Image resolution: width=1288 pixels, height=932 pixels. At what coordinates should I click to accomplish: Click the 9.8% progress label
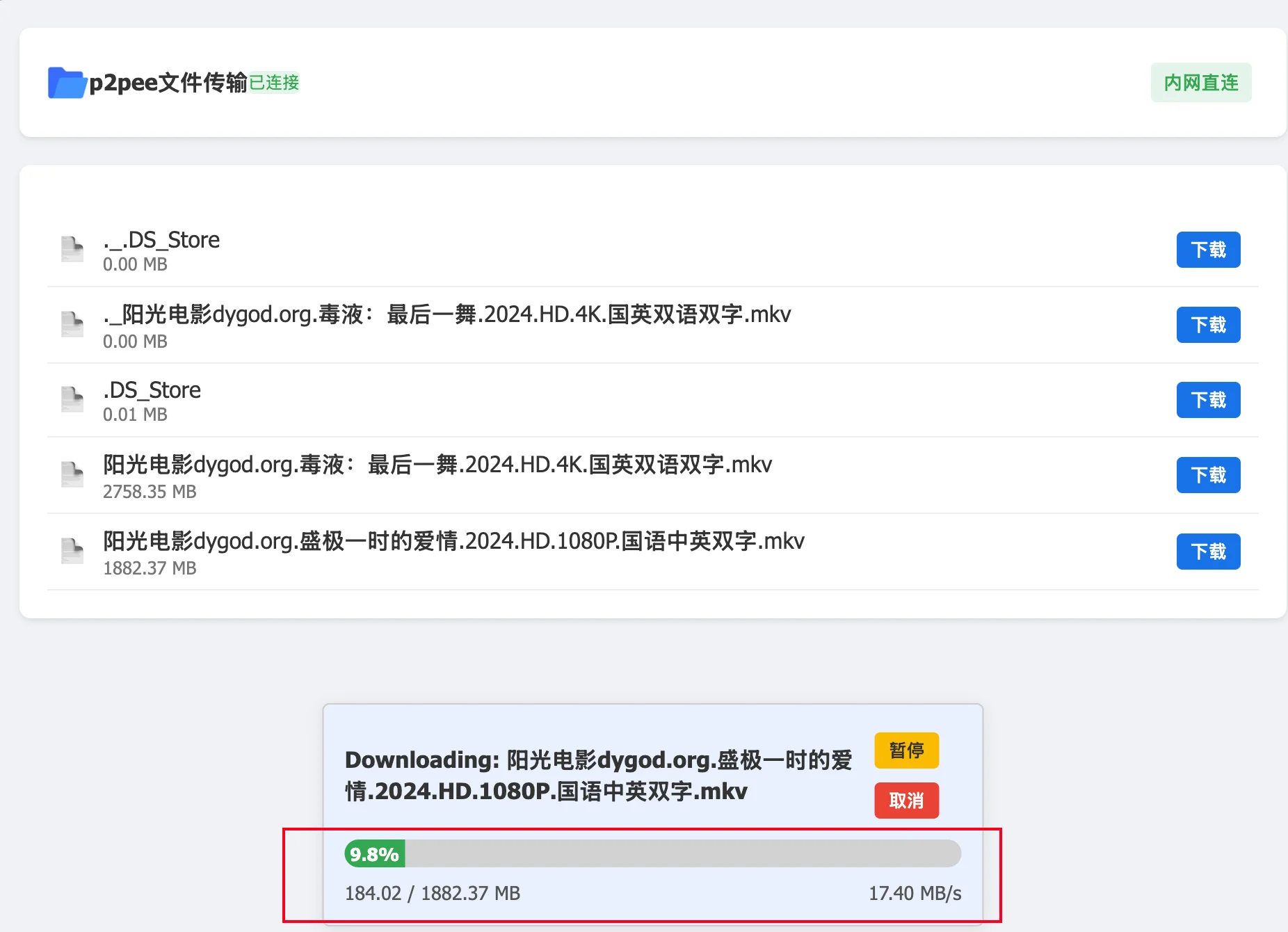point(374,854)
